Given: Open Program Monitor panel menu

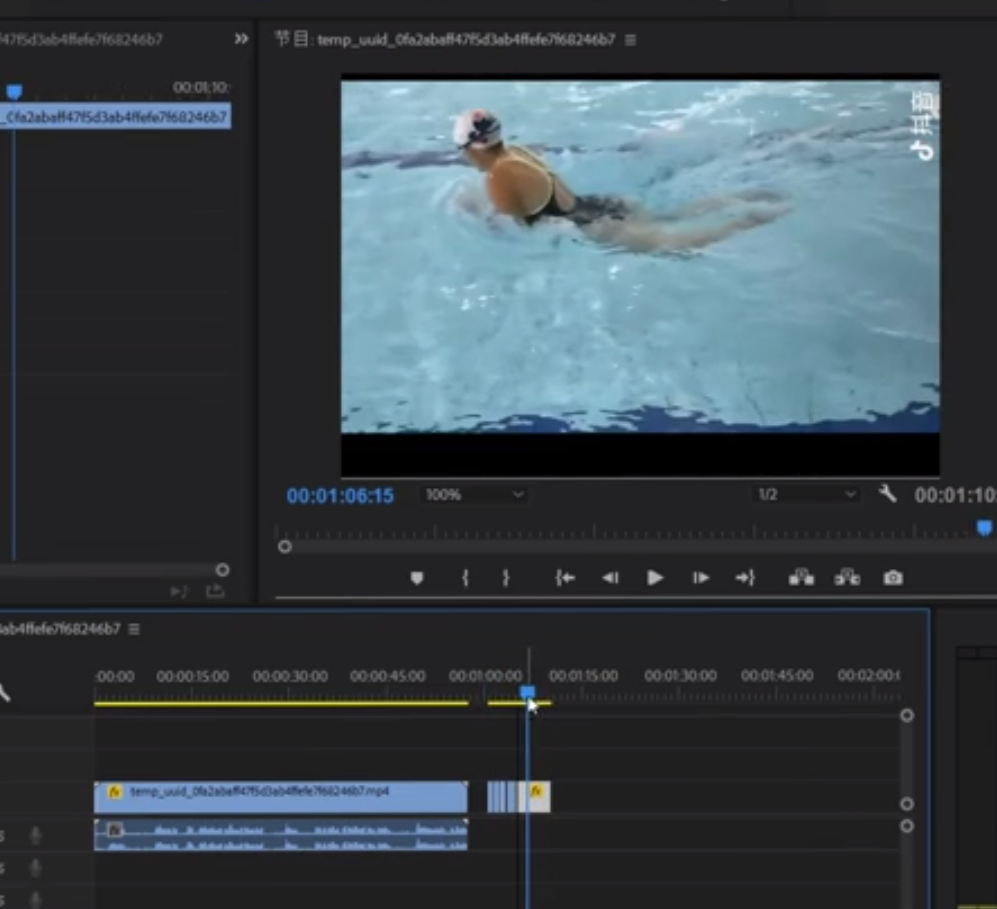Looking at the screenshot, I should pos(630,40).
